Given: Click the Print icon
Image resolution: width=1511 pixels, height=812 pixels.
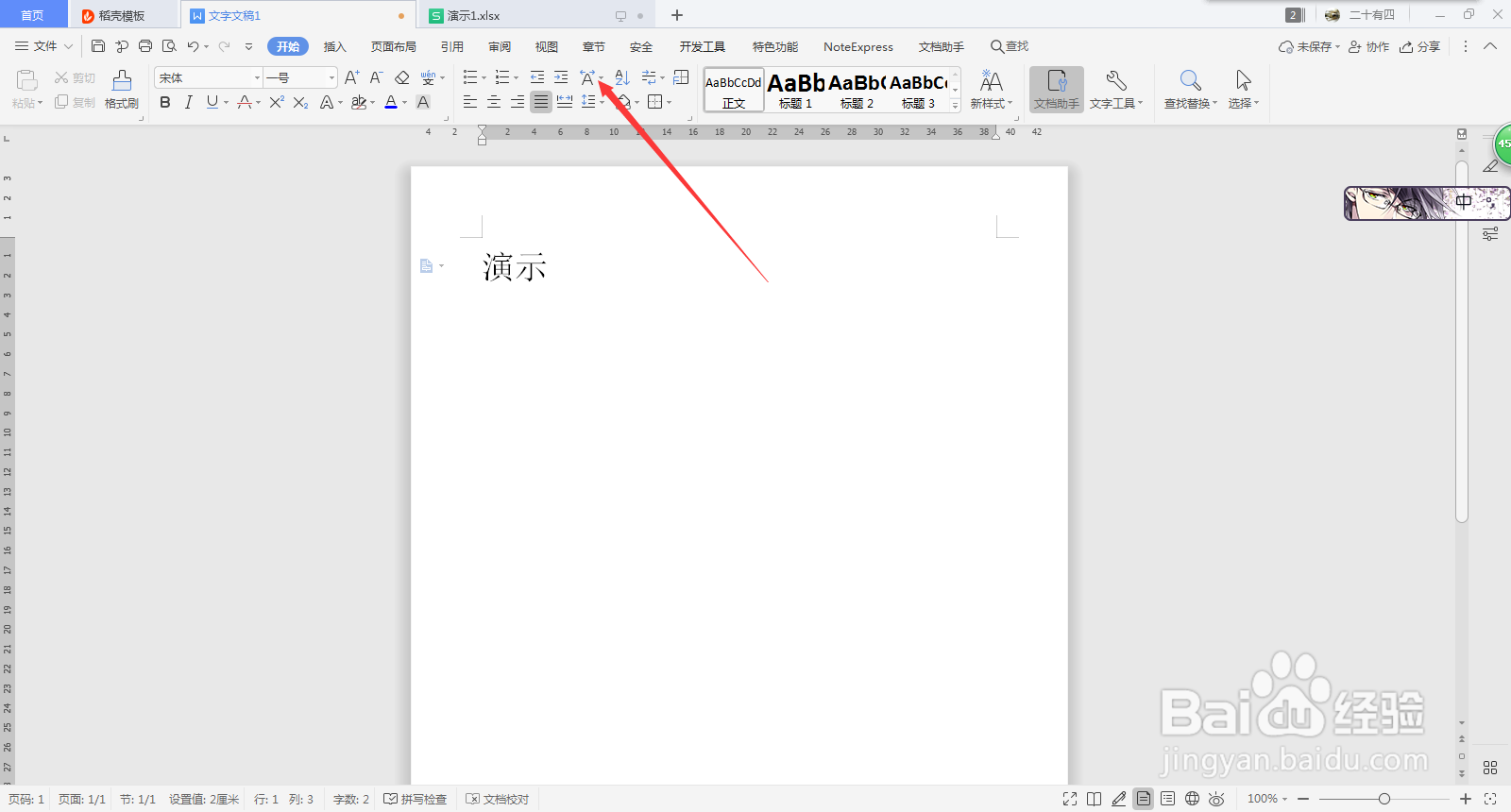Looking at the screenshot, I should [x=145, y=46].
